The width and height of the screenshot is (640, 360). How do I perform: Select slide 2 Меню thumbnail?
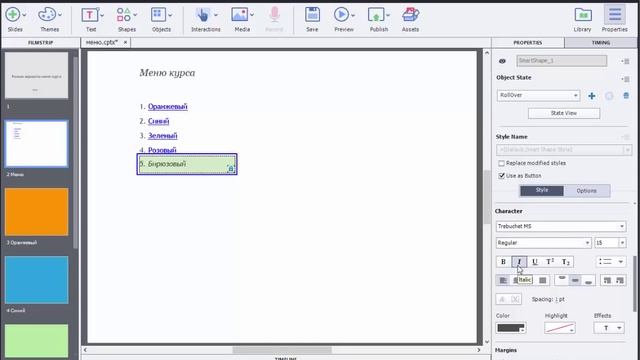tap(37, 144)
